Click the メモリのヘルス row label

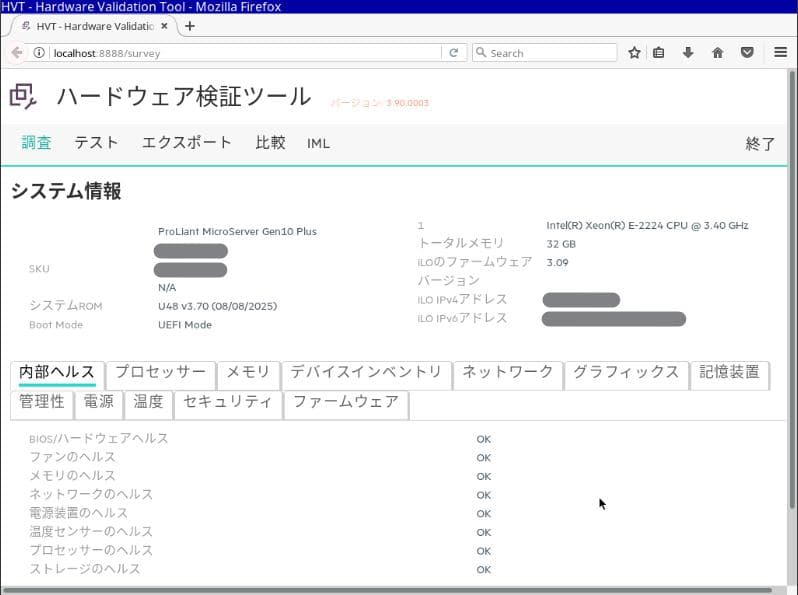72,476
